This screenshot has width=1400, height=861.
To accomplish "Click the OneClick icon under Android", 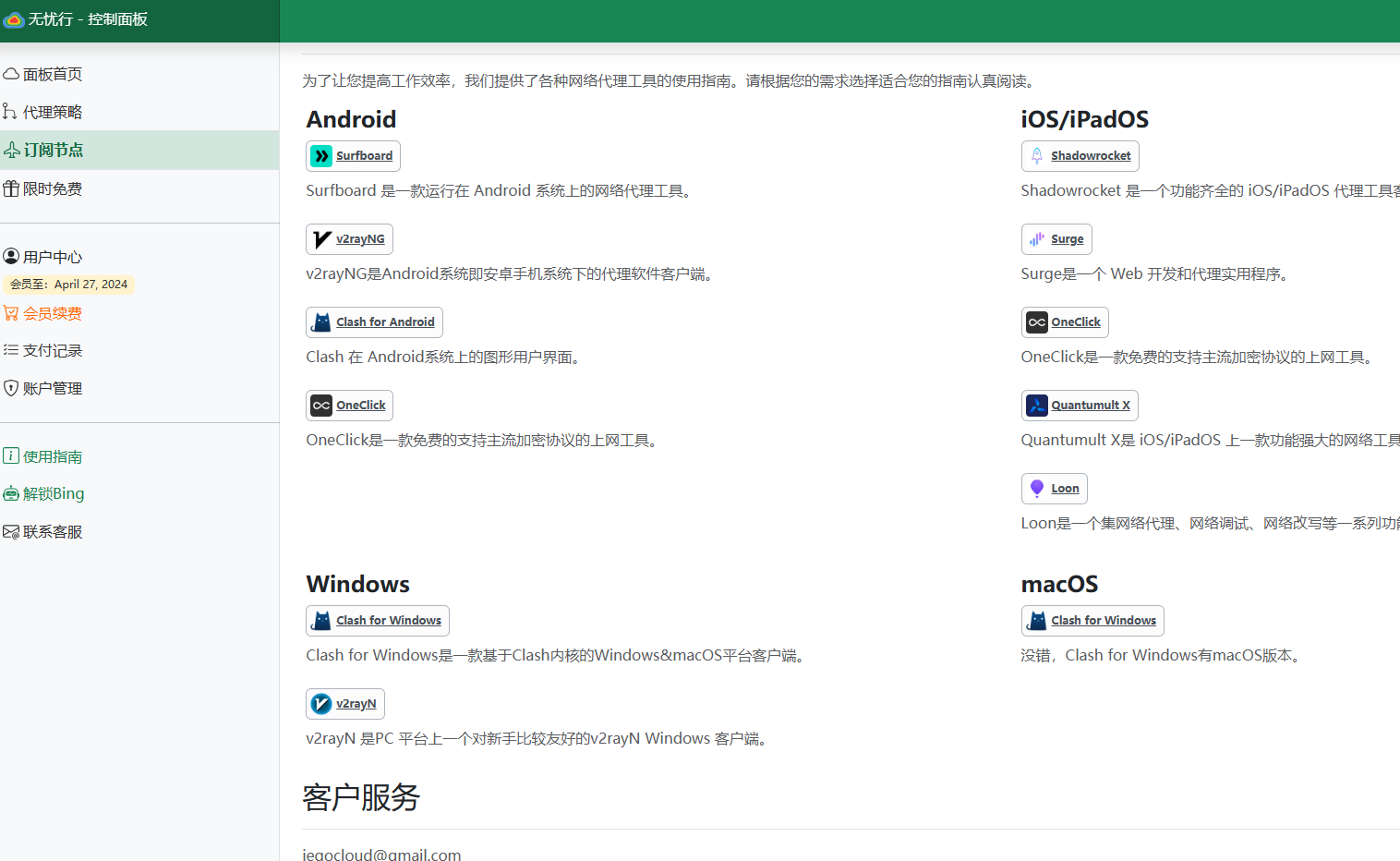I will click(321, 406).
